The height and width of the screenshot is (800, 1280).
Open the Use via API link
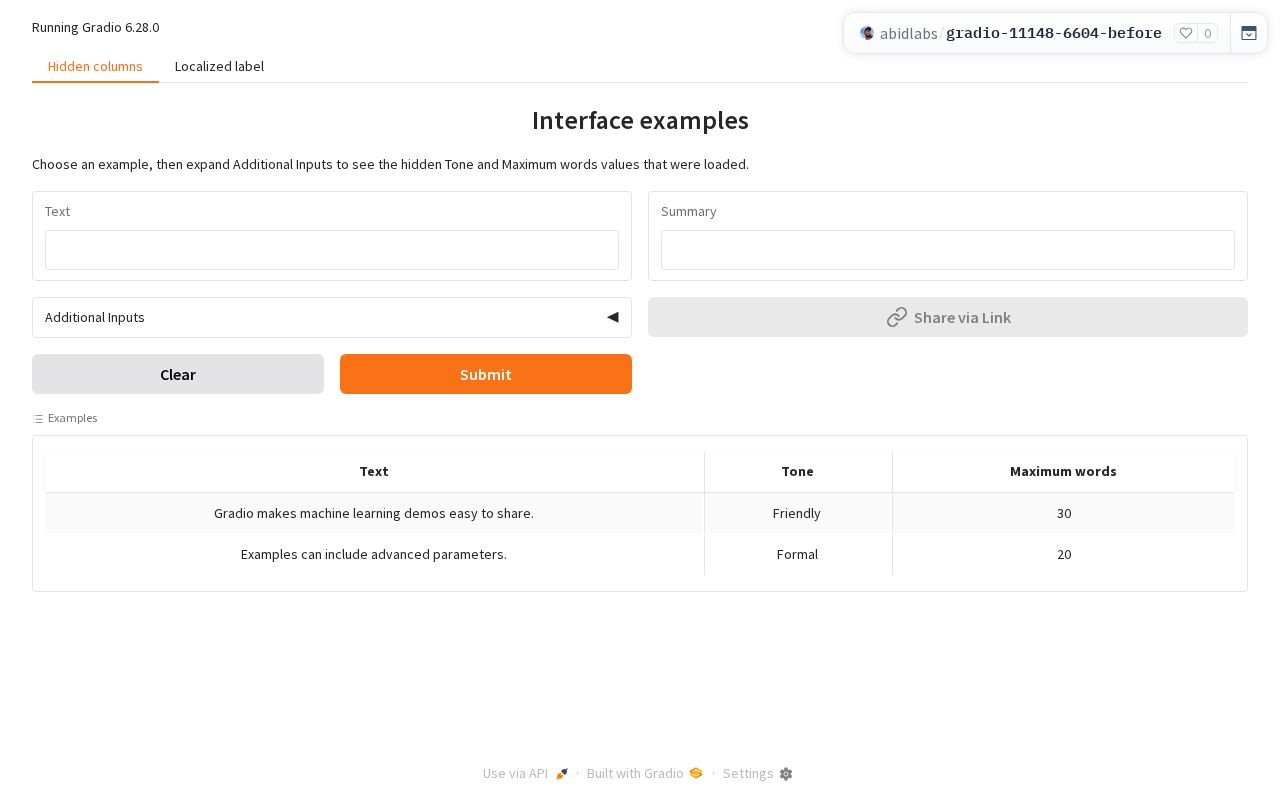pos(526,774)
